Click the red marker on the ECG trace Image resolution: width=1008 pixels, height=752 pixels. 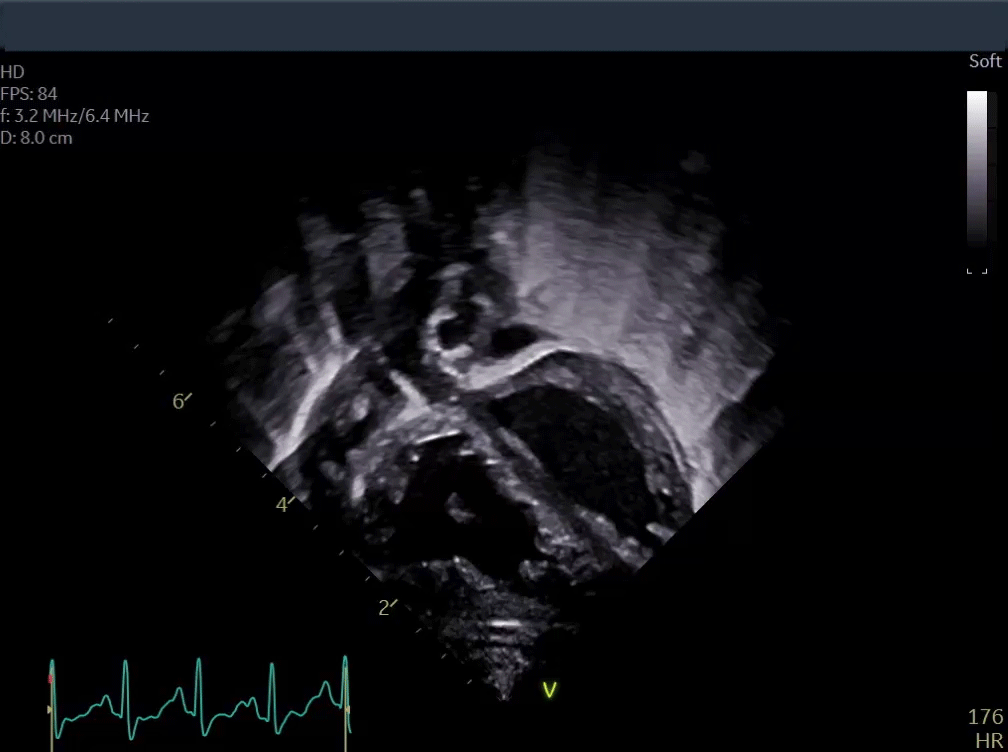click(50, 680)
